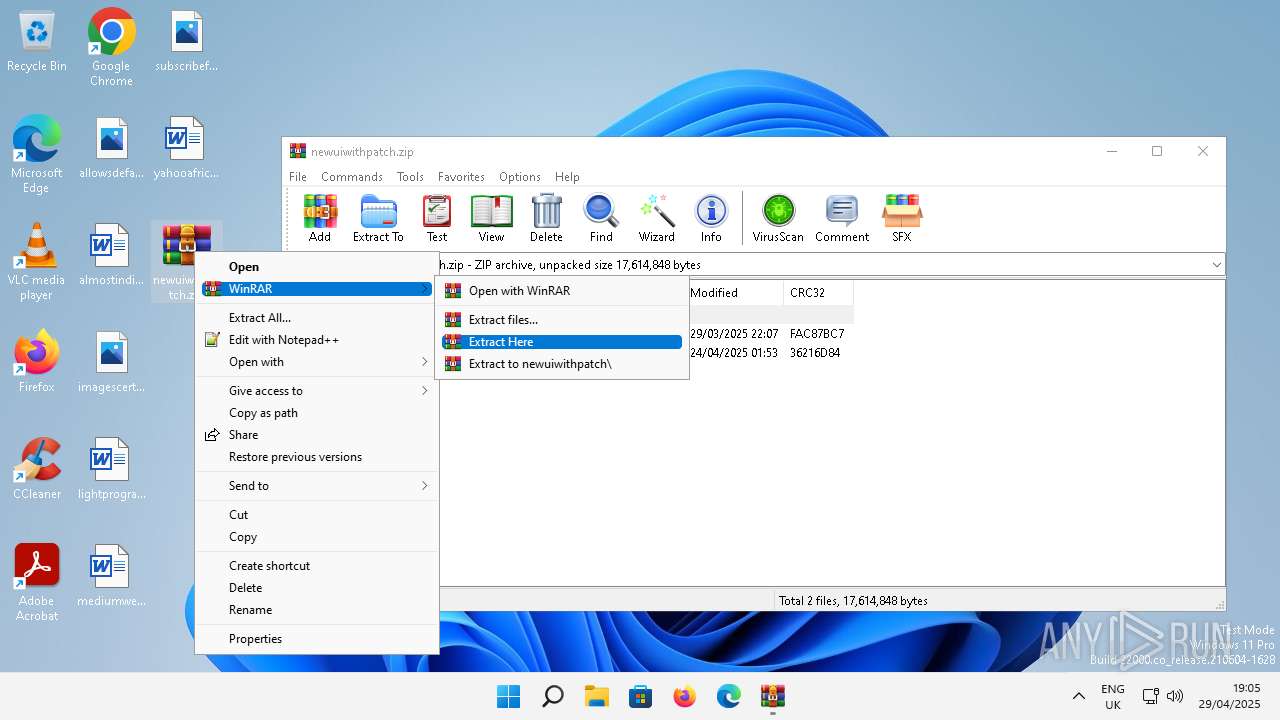This screenshot has width=1280, height=720.
Task: Select the yahooafric Word document icon
Action: click(186, 148)
